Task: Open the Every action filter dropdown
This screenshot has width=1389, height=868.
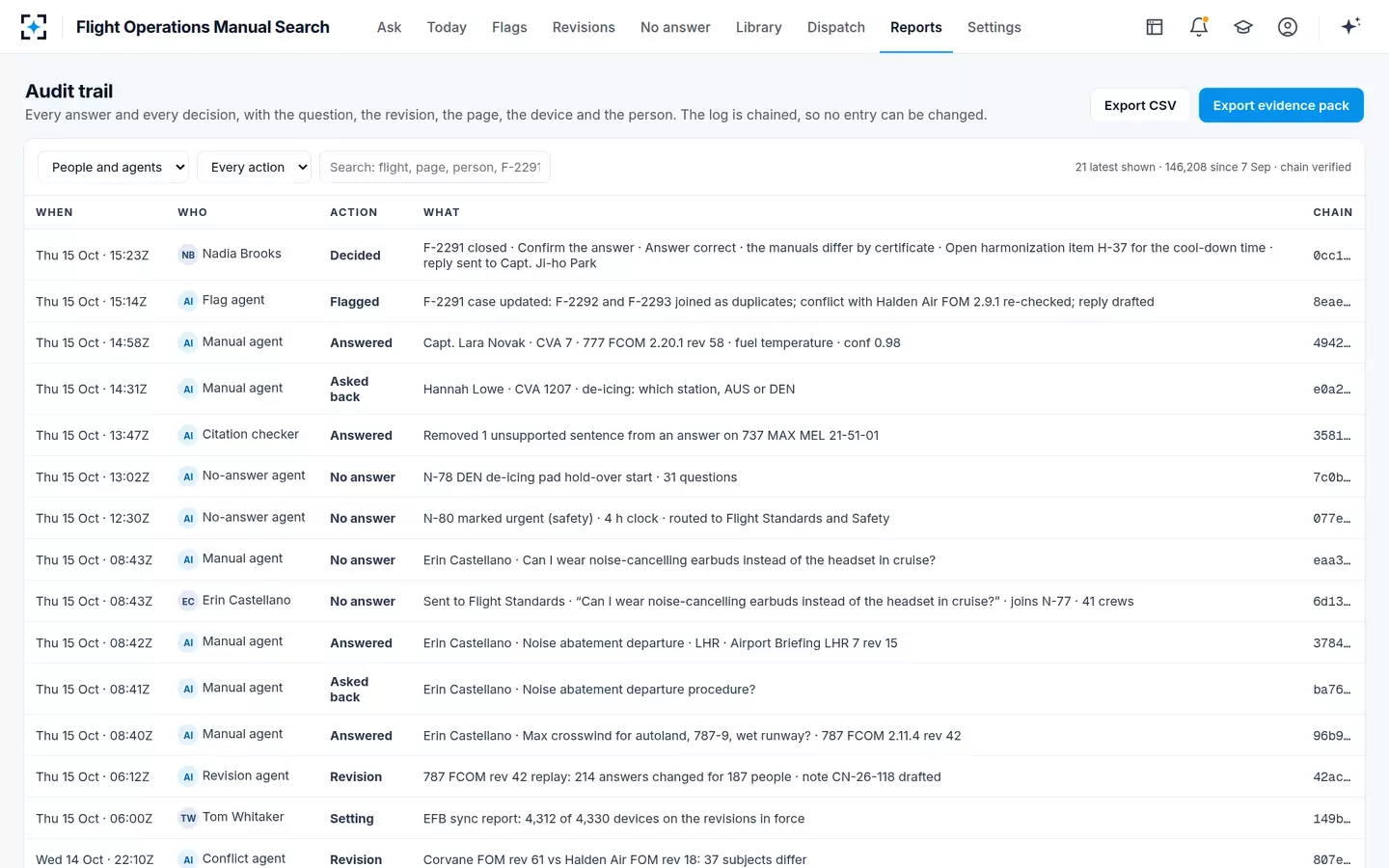Action: [254, 167]
